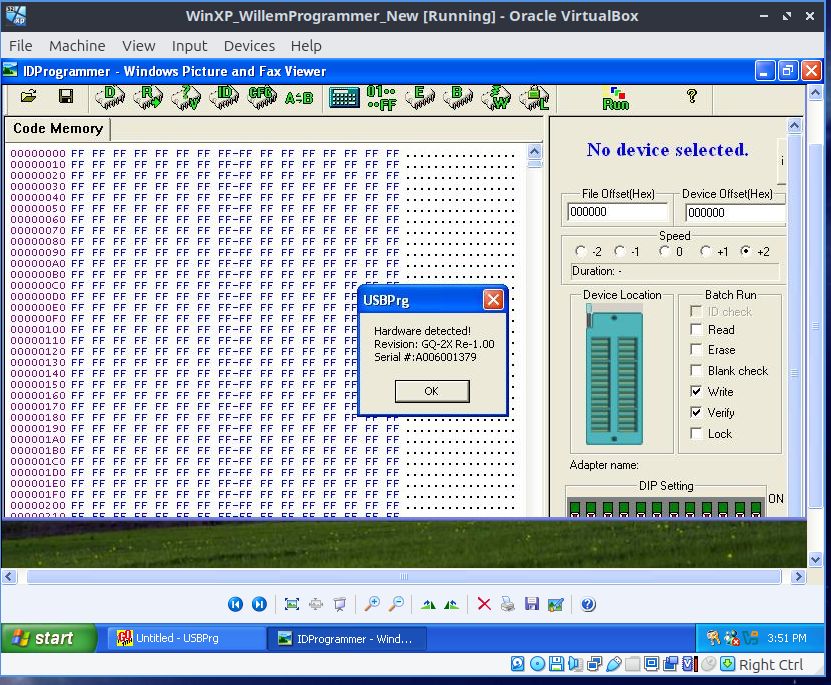The image size is (831, 685).
Task: Start slide show with the projector screen icon
Action: click(340, 604)
